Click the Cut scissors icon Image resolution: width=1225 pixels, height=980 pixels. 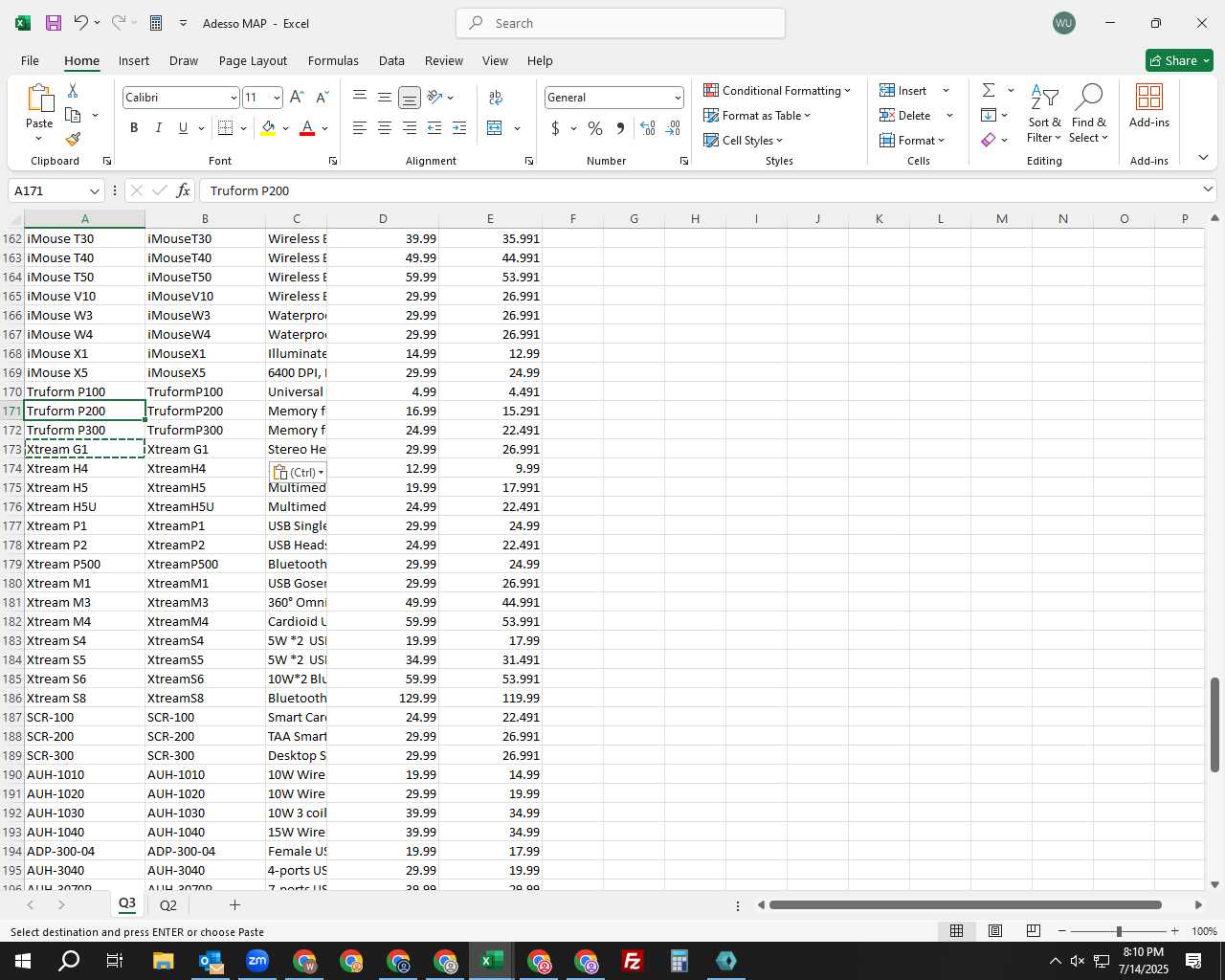[x=73, y=91]
